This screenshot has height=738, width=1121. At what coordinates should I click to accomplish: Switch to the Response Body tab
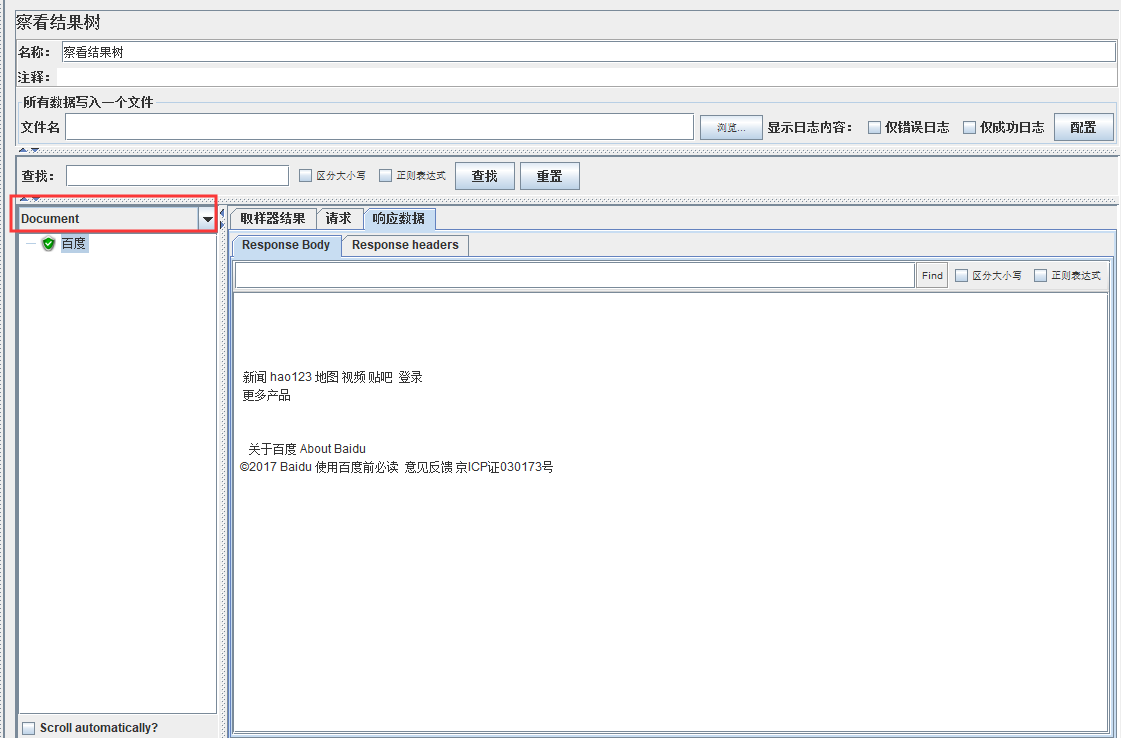coord(285,245)
